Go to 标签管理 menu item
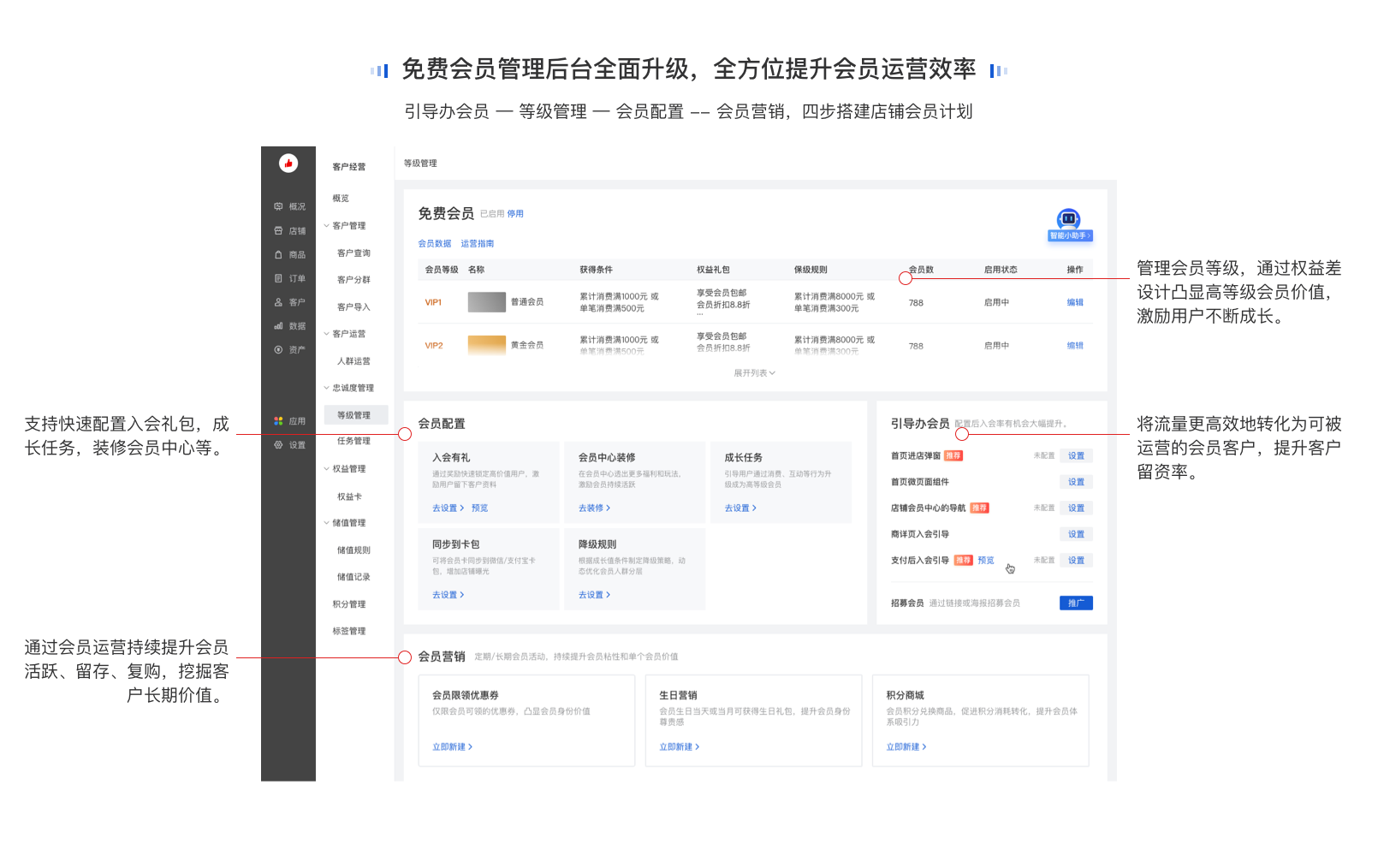The image size is (1378, 868). pos(349,631)
